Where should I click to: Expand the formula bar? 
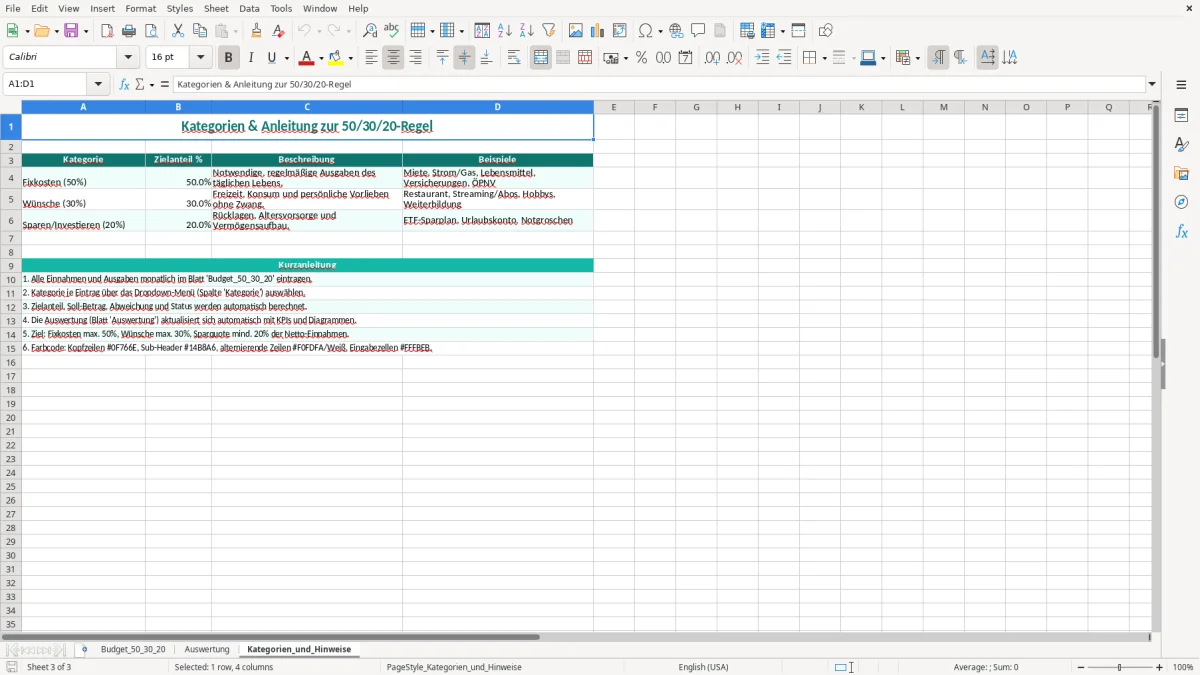[1152, 84]
